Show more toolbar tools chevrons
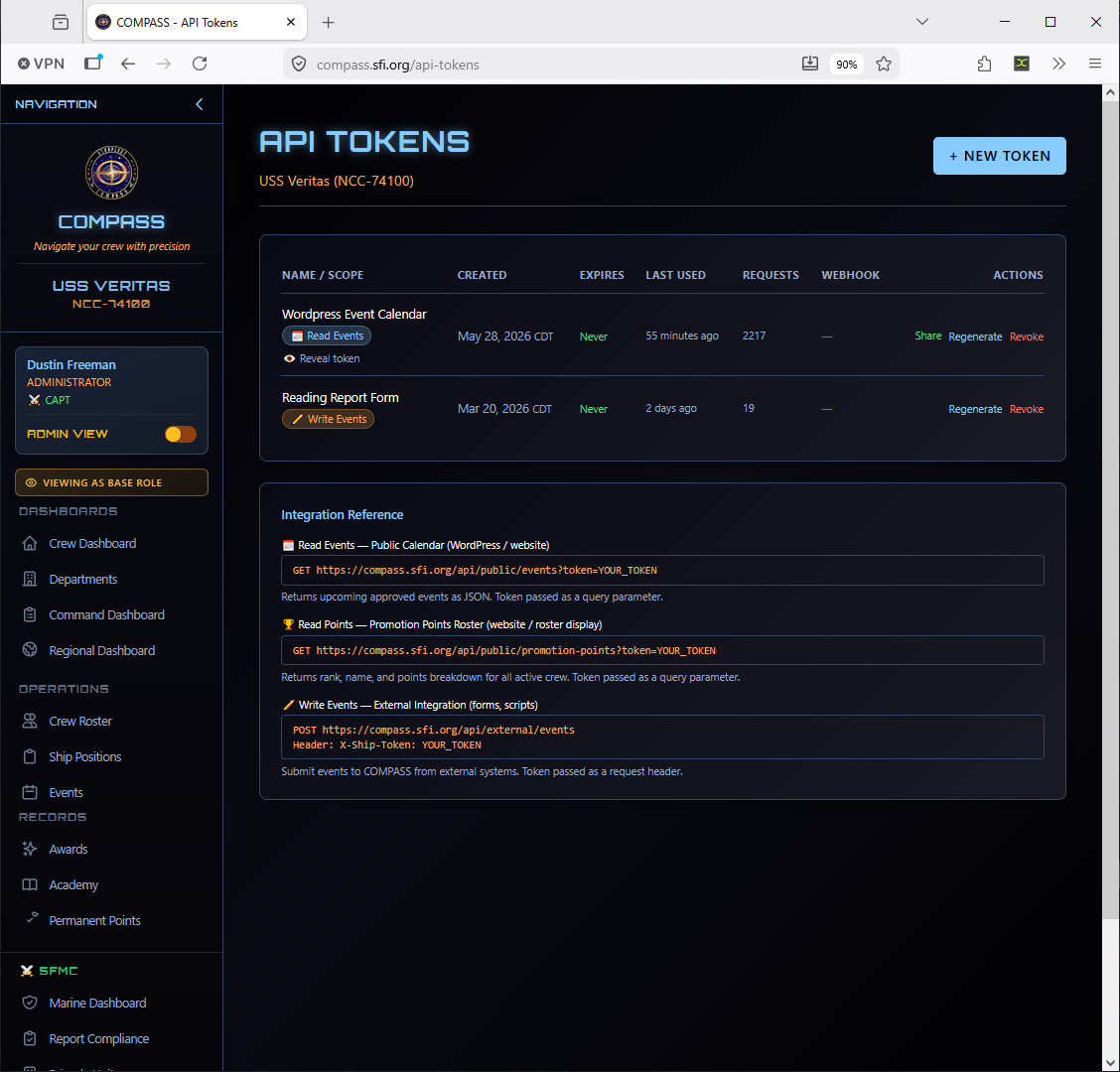Screen dimensions: 1120x1072 (1058, 64)
